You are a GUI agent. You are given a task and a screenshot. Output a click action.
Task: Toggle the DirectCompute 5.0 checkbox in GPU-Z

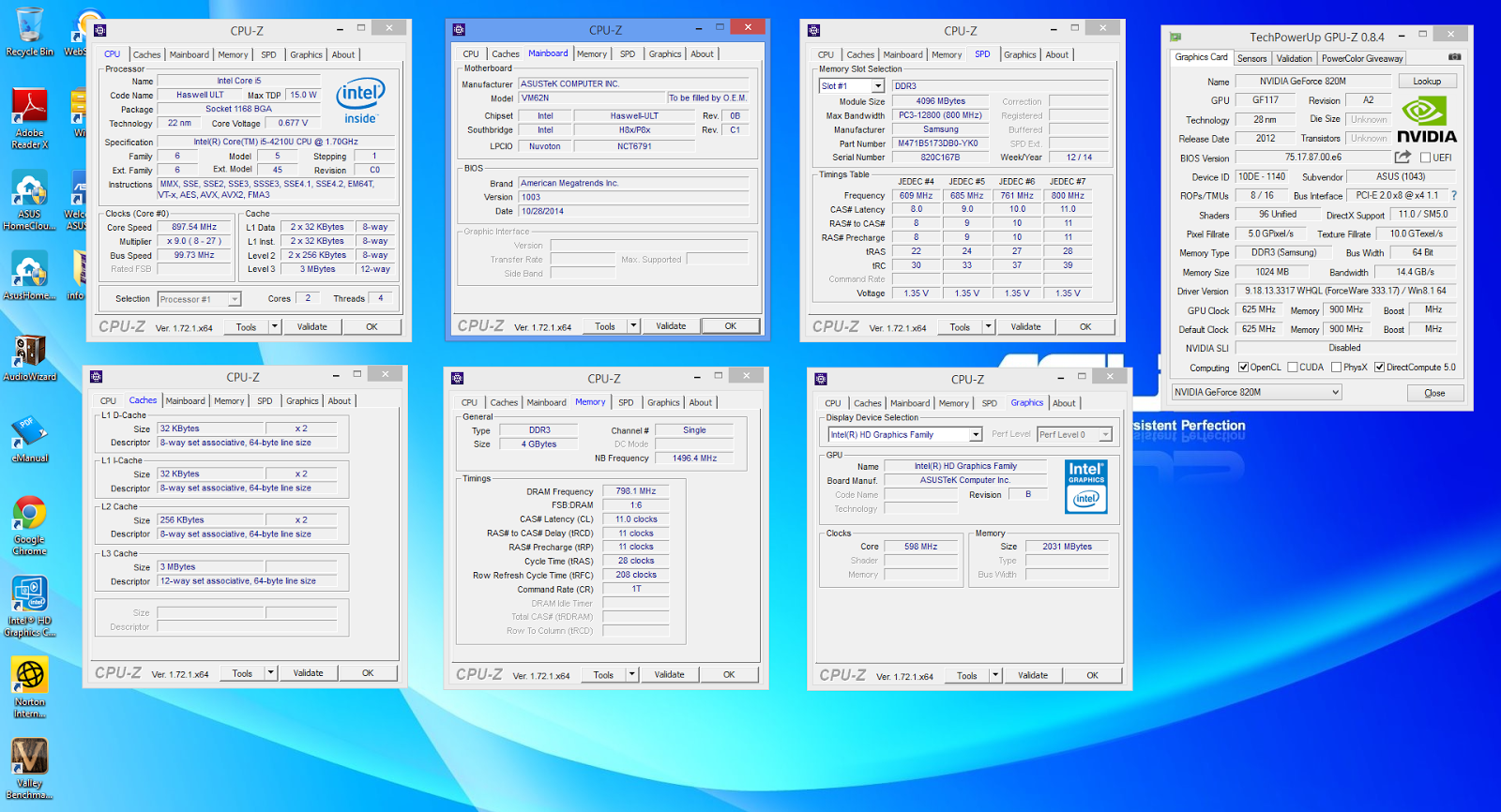[1380, 368]
